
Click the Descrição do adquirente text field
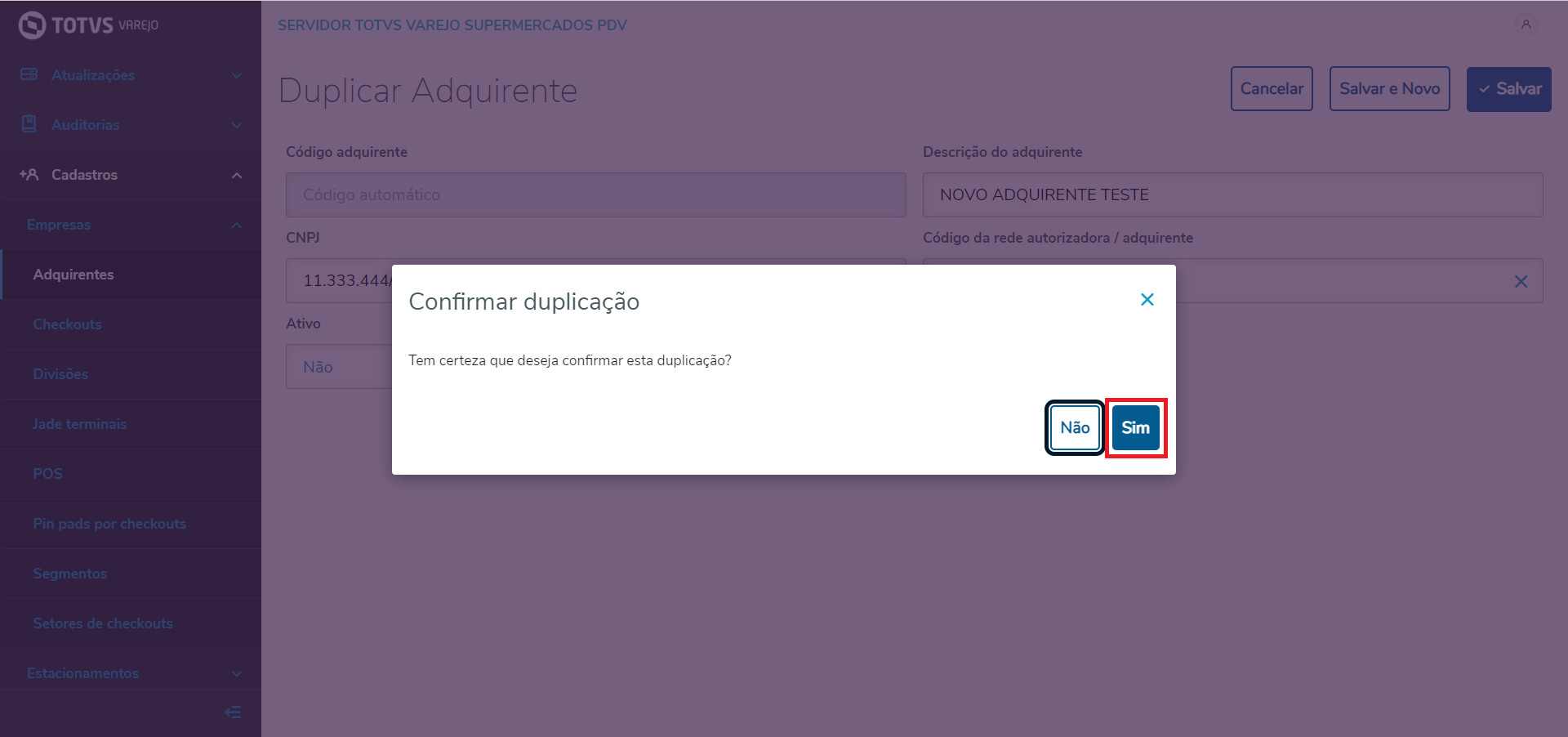click(1233, 194)
